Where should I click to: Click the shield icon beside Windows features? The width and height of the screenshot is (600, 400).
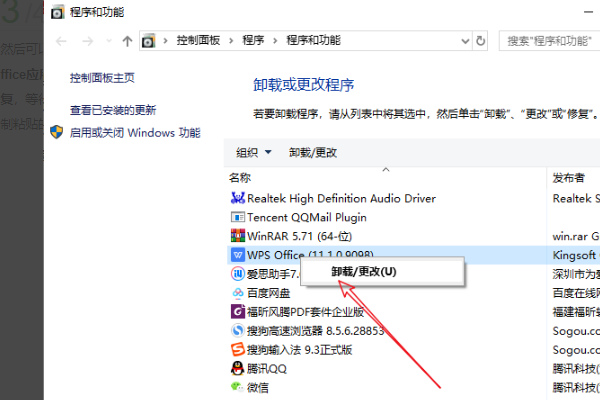coord(57,132)
